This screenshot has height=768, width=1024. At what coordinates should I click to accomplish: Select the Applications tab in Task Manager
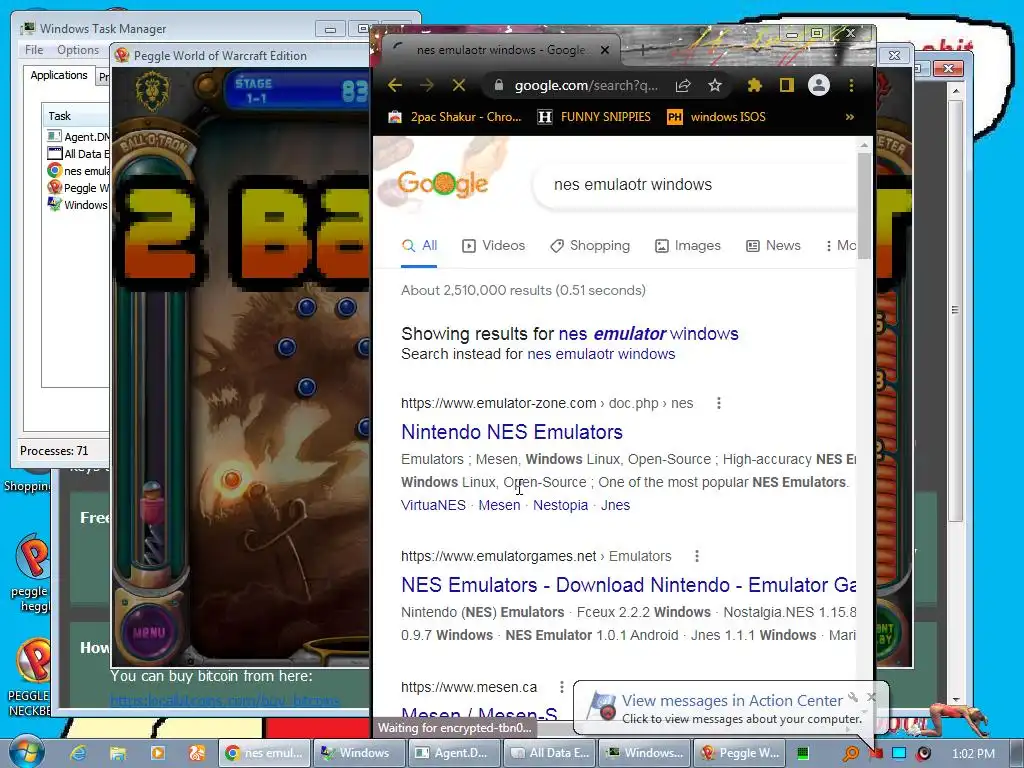59,75
